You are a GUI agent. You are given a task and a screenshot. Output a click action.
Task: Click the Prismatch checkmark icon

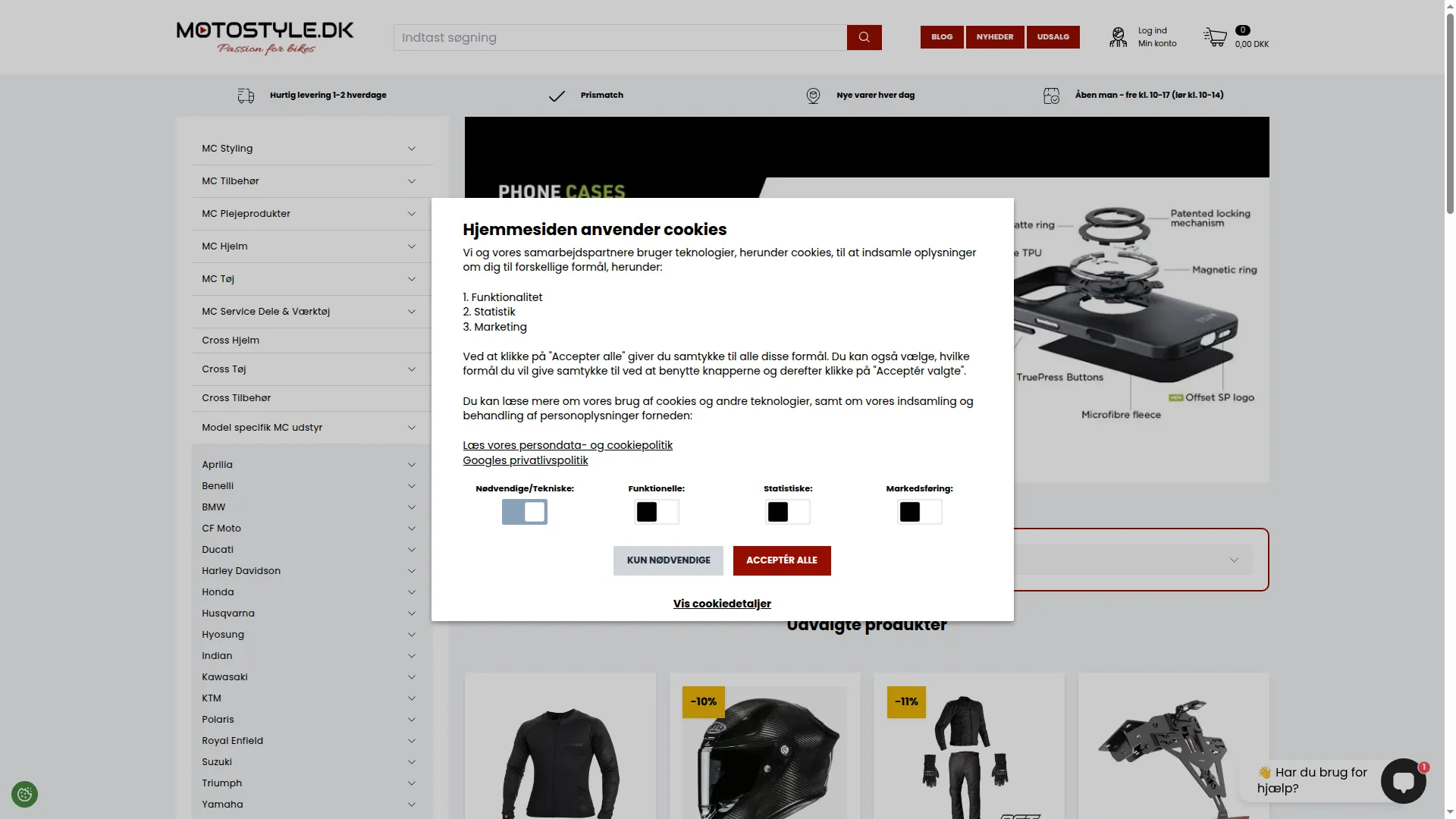pyautogui.click(x=557, y=96)
